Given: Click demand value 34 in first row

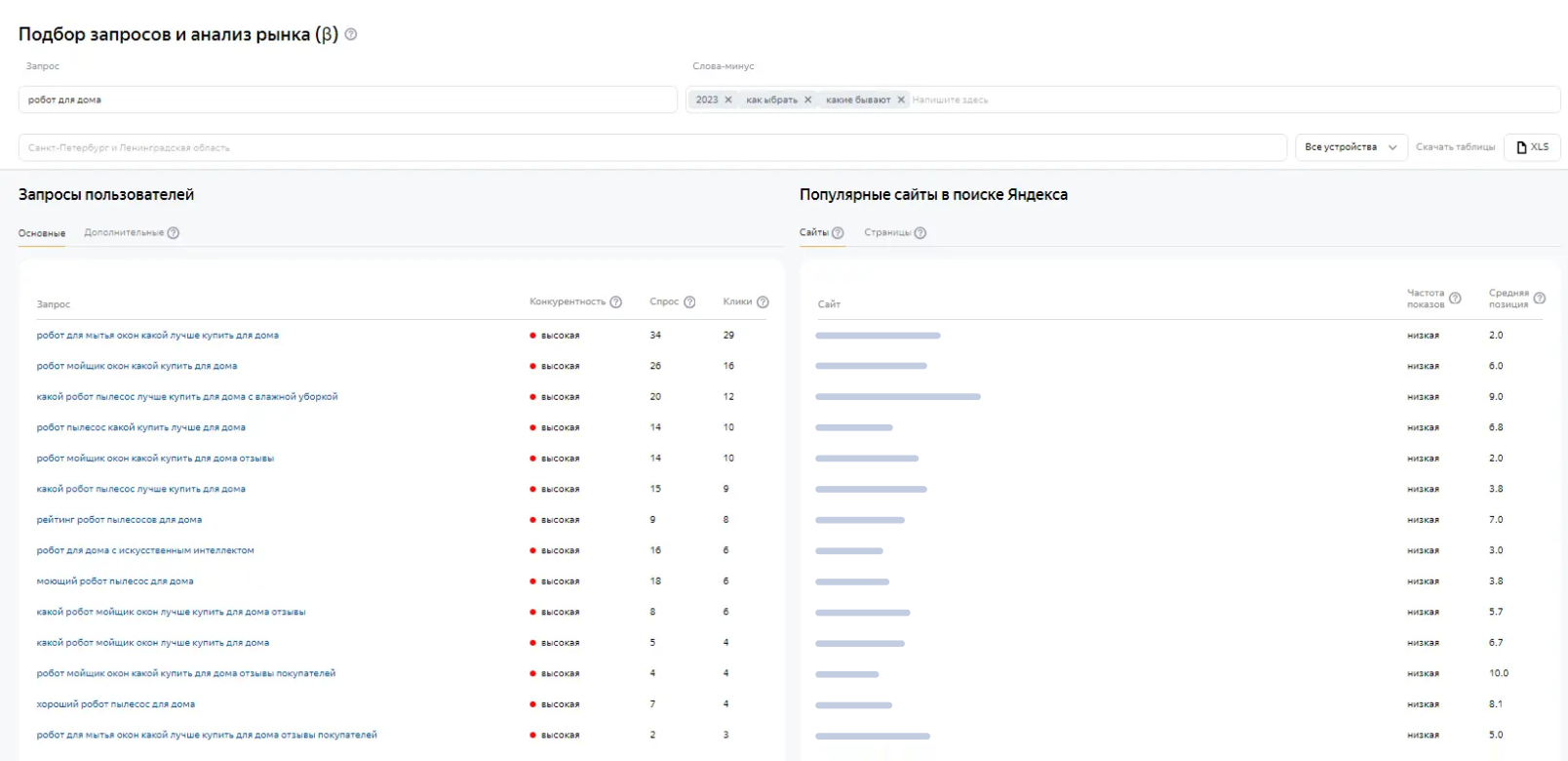Looking at the screenshot, I should [655, 336].
